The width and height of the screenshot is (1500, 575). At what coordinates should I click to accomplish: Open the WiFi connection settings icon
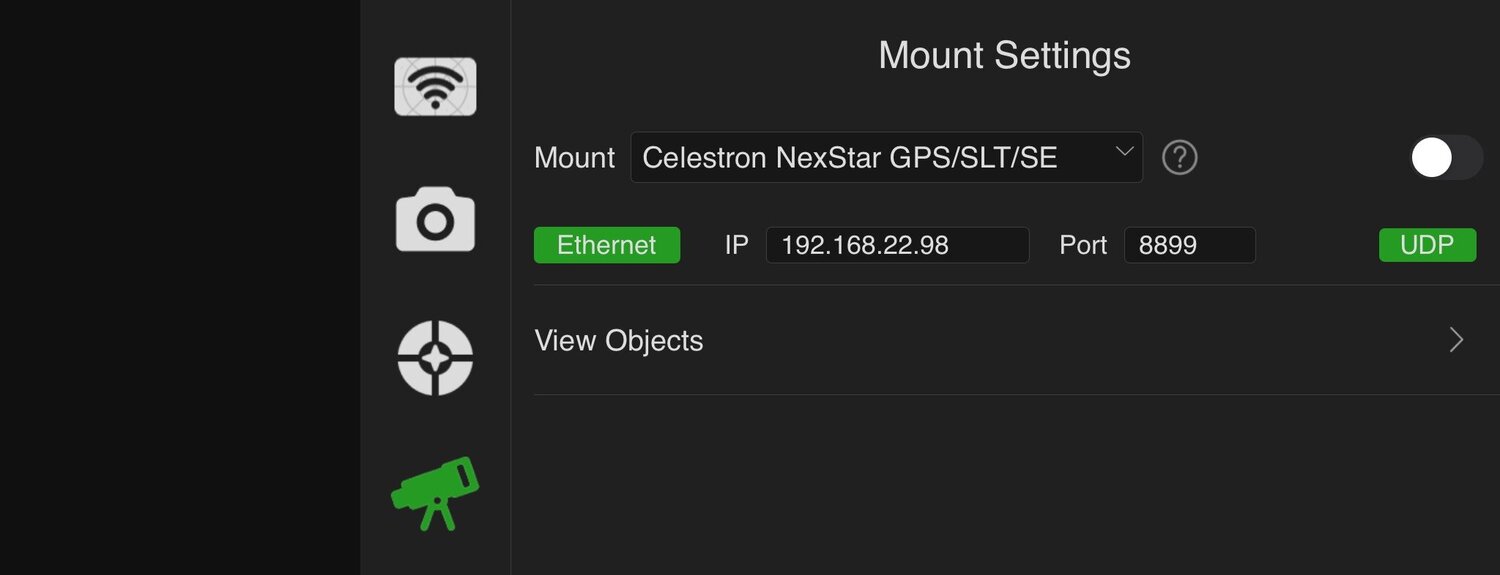[x=435, y=87]
